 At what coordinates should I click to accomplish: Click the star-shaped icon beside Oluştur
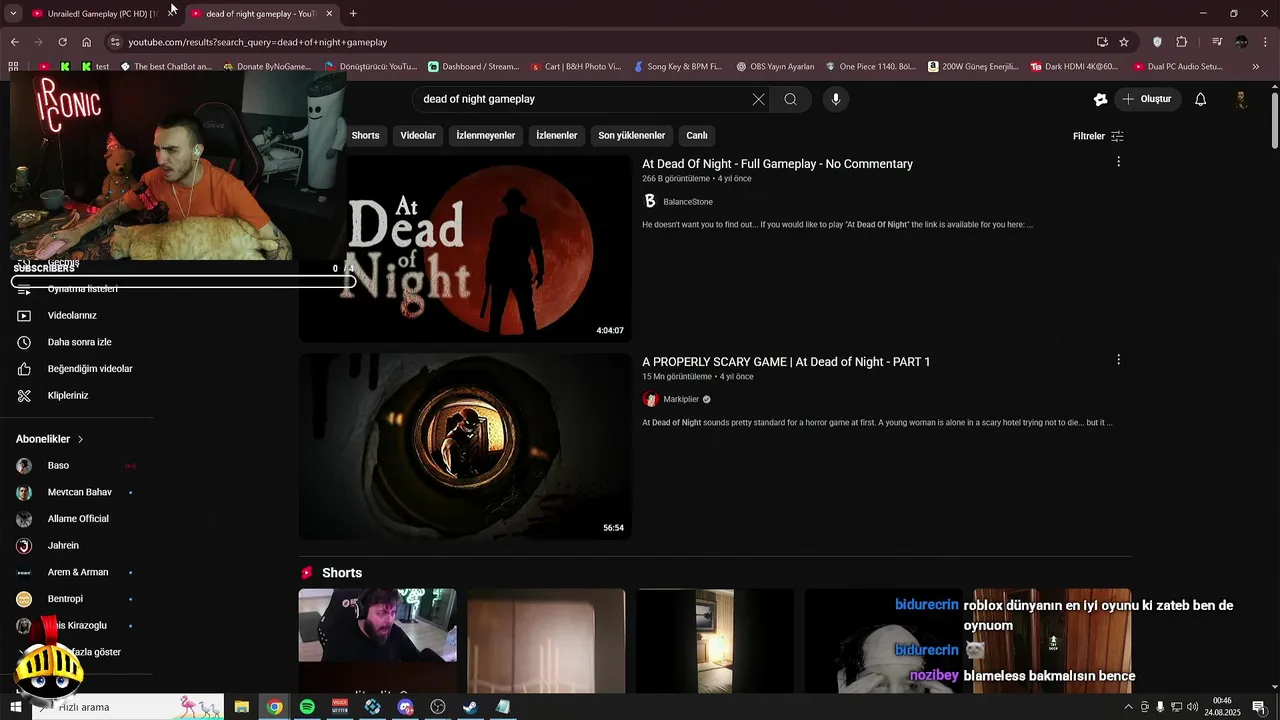coord(1100,99)
